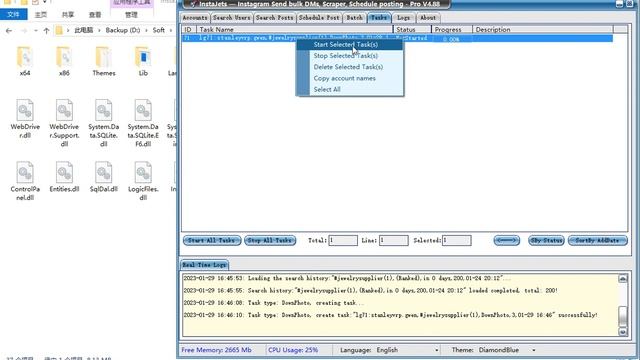Open the Language dropdown set to English

click(x=407, y=350)
